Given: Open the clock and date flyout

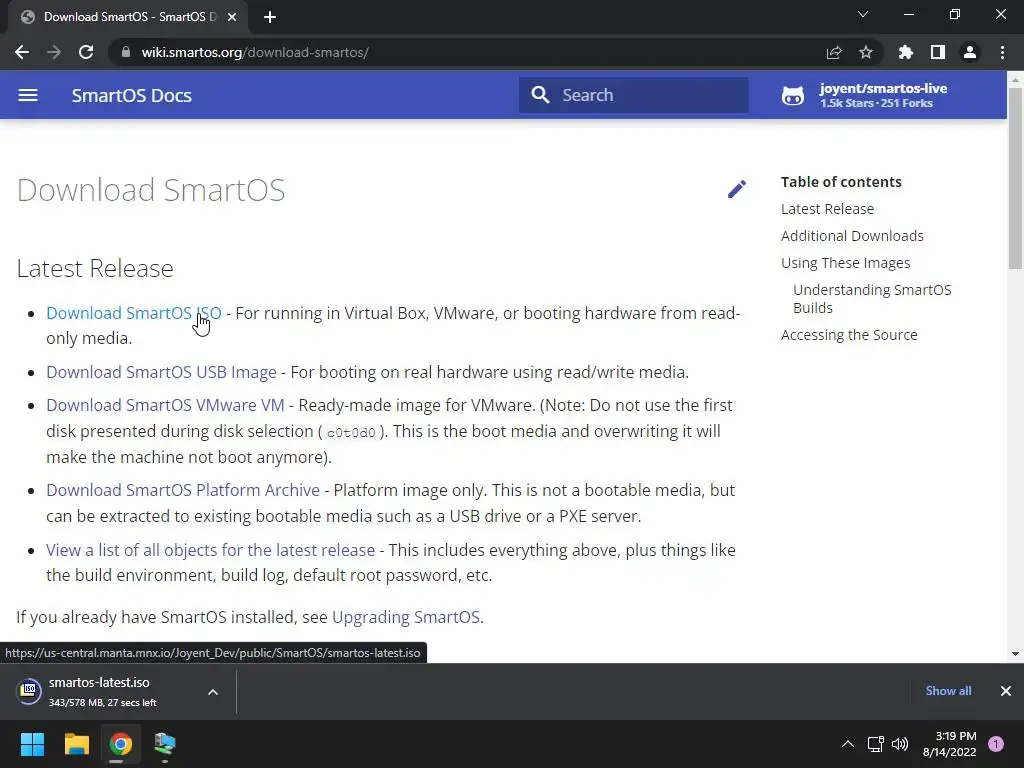Looking at the screenshot, I should point(950,744).
